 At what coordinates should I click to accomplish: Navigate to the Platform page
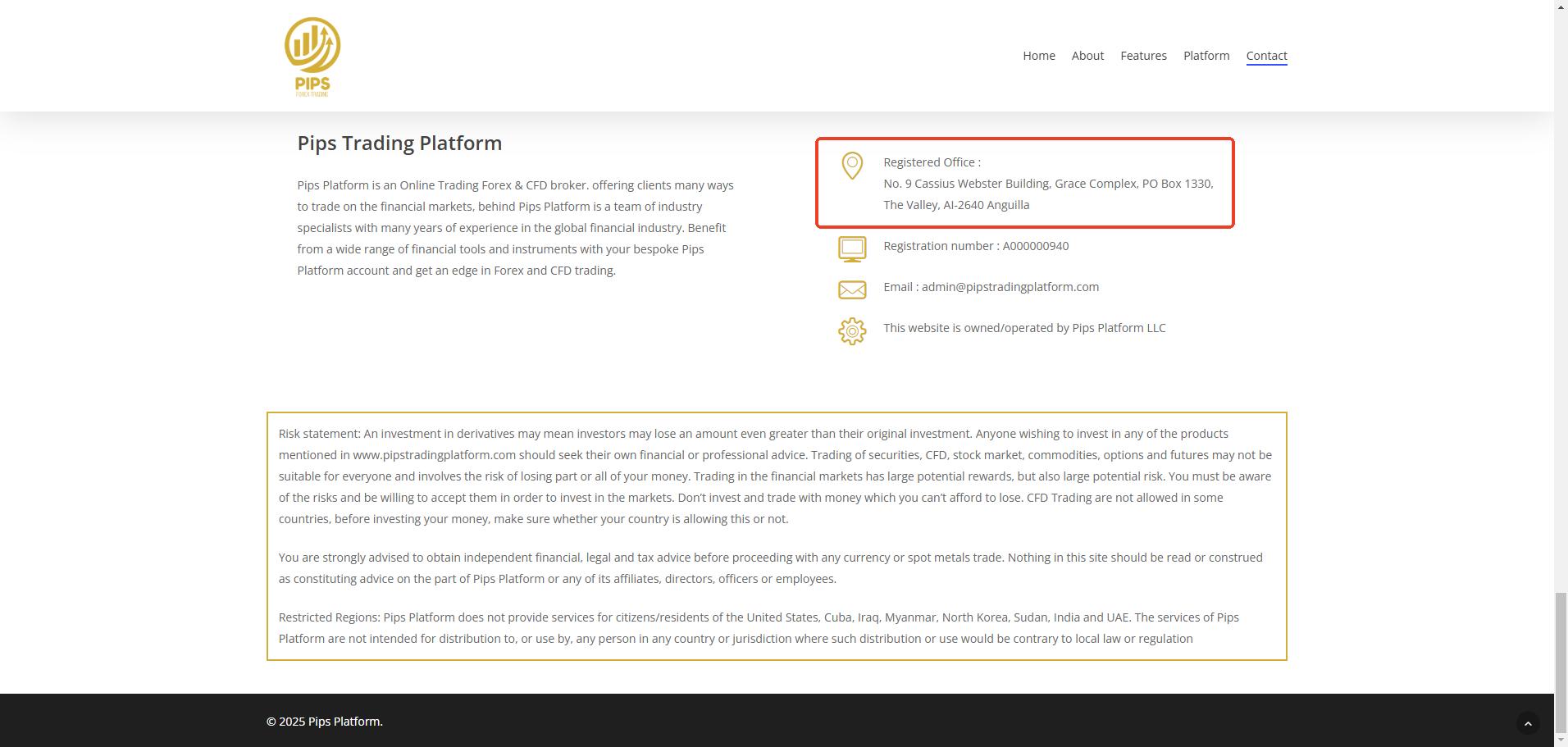point(1206,56)
